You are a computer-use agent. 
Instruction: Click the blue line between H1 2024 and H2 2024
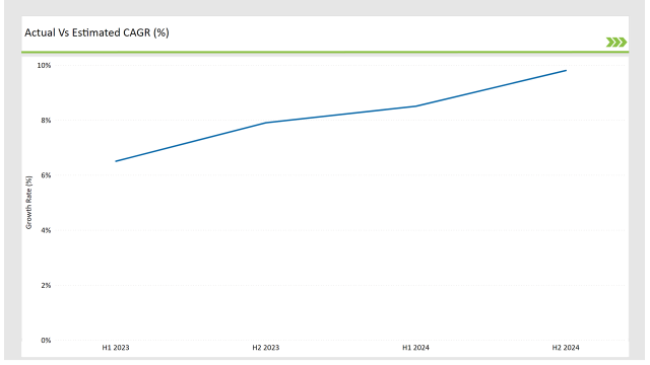coord(491,88)
